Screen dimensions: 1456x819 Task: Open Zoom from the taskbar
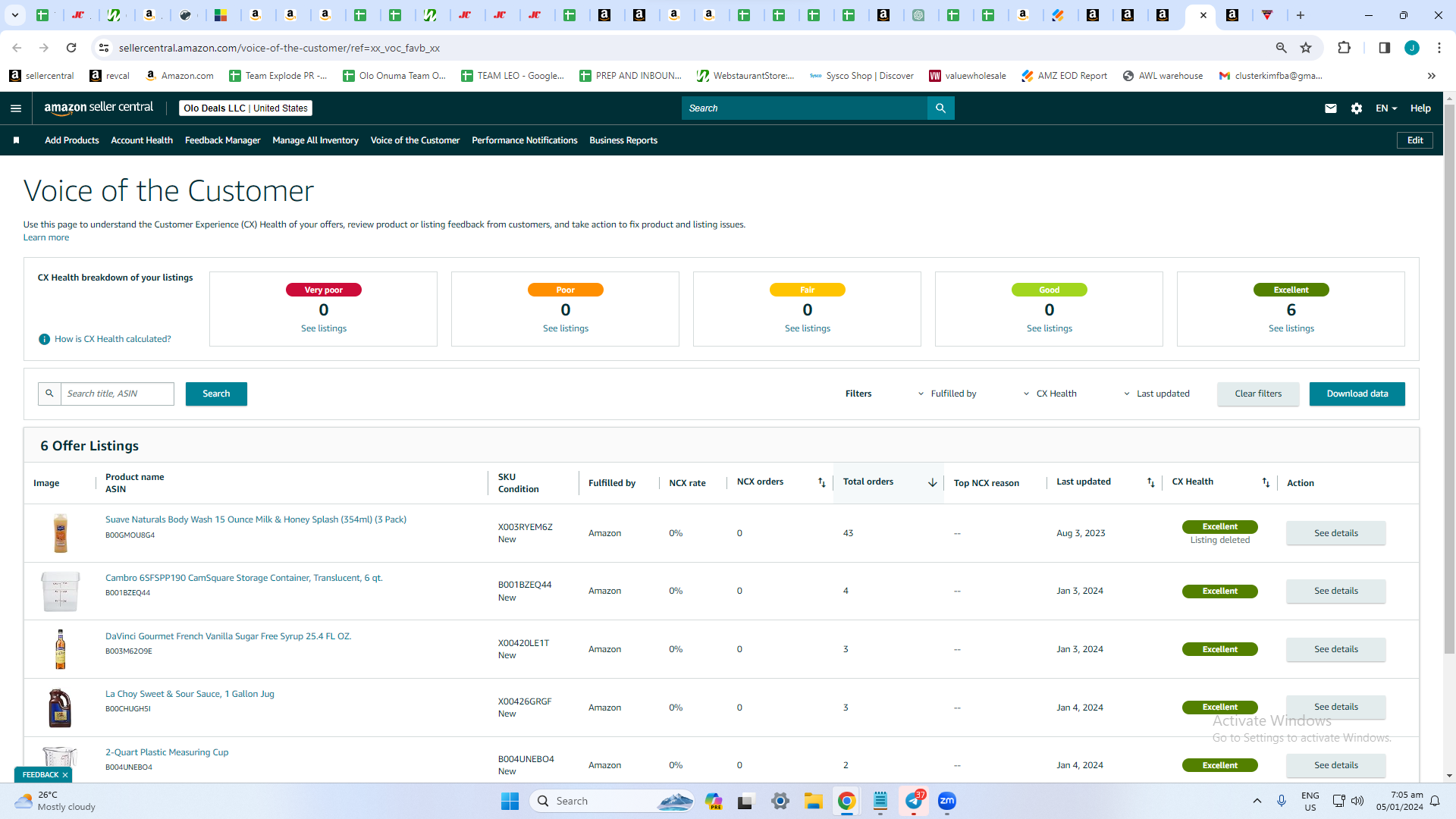coord(947,801)
